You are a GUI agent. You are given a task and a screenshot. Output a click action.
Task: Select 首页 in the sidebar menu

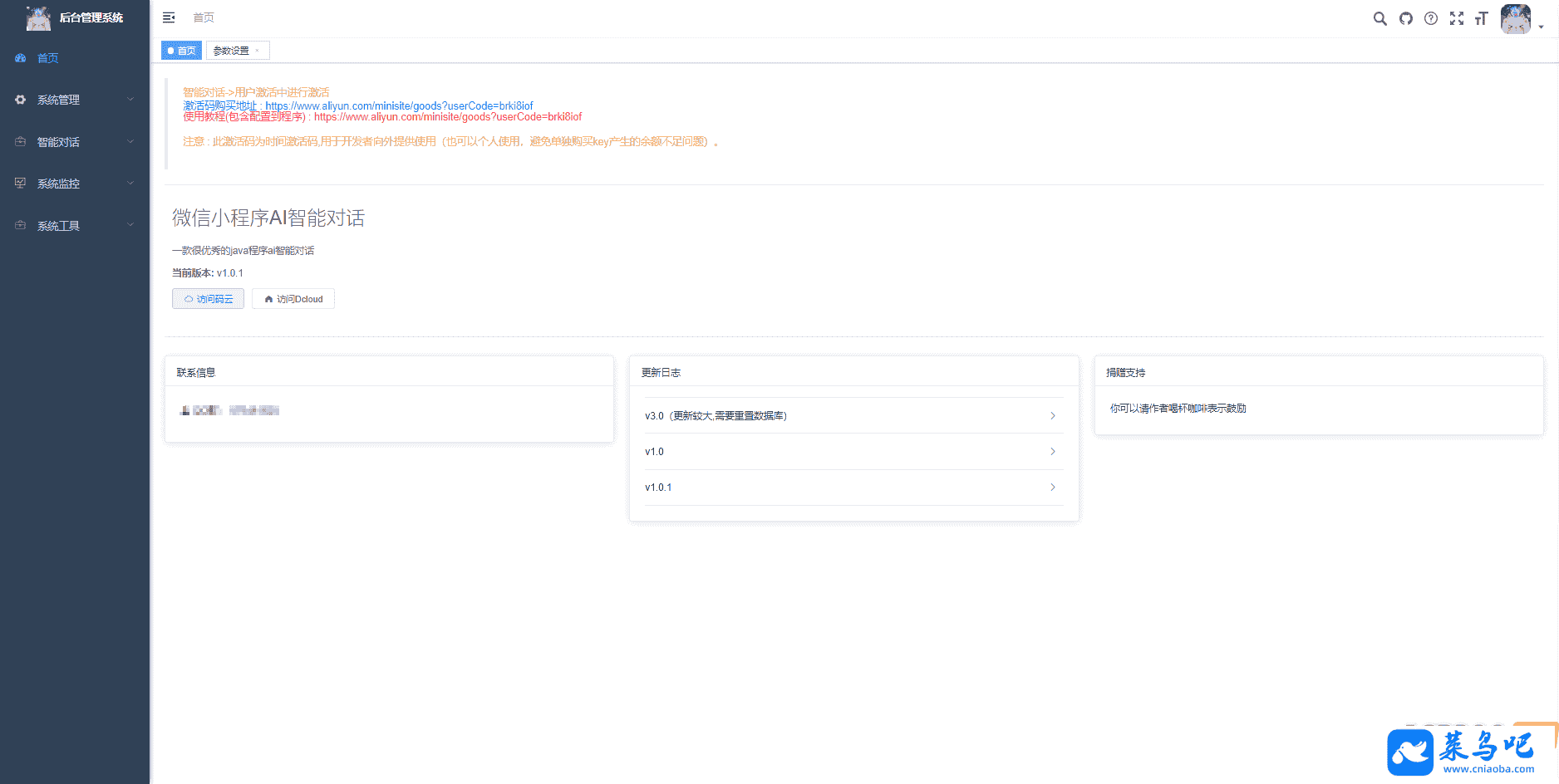(75, 58)
